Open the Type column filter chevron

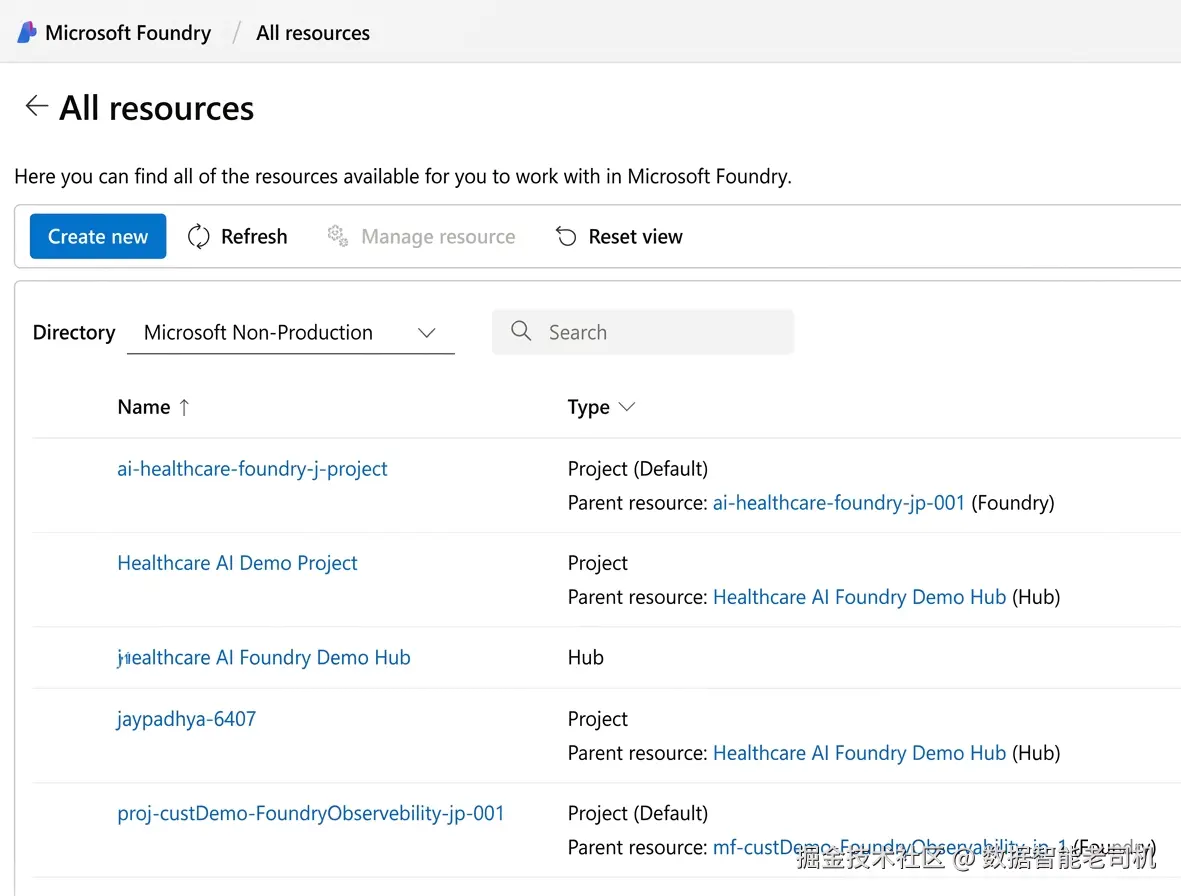click(627, 407)
